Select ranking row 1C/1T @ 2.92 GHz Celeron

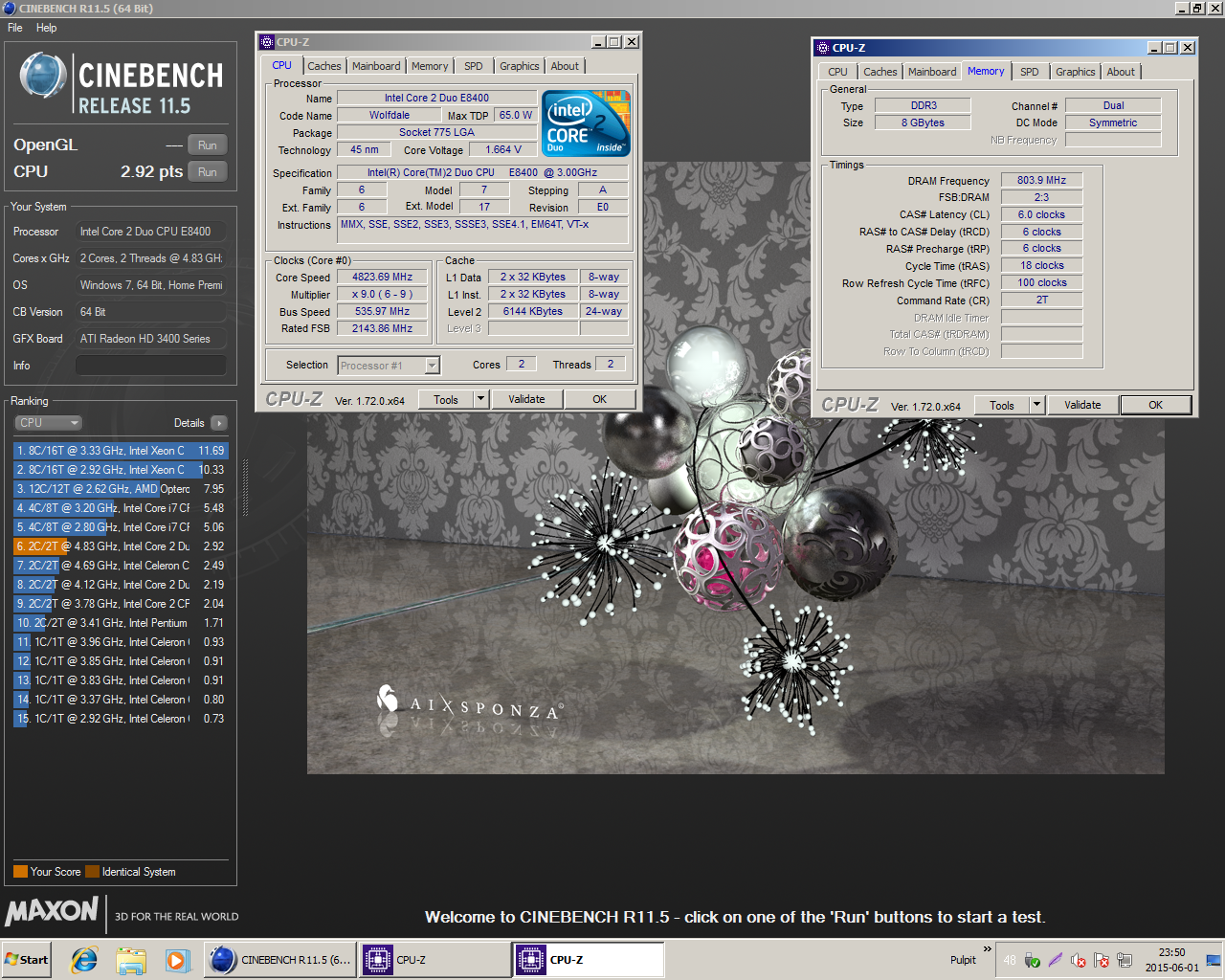coord(121,719)
